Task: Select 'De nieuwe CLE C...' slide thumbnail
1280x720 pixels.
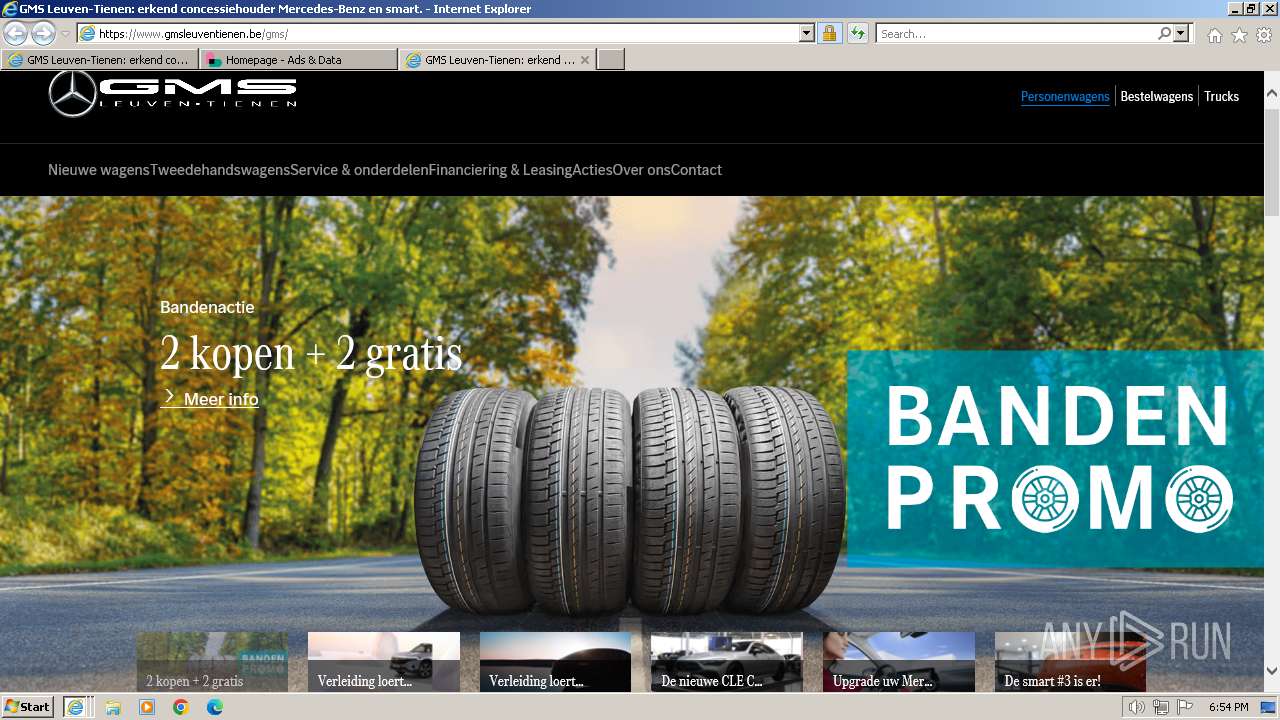Action: click(x=727, y=662)
